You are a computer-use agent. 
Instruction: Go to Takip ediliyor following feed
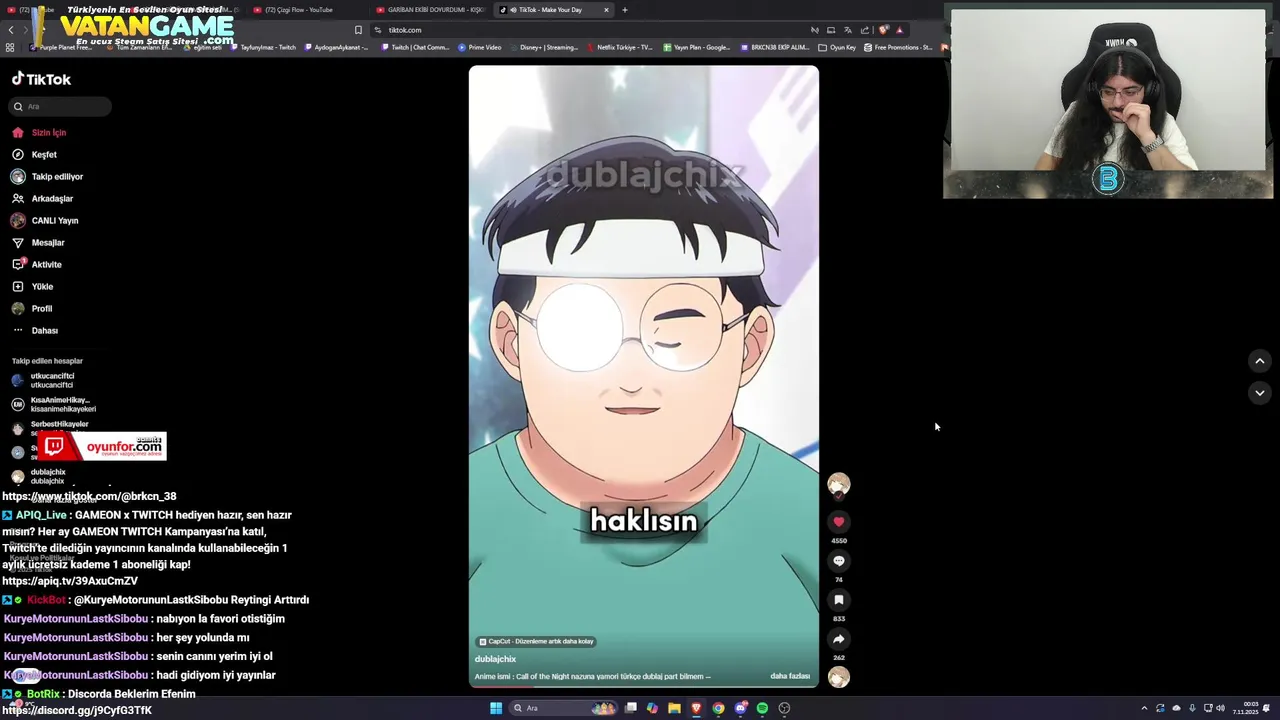coord(47,176)
